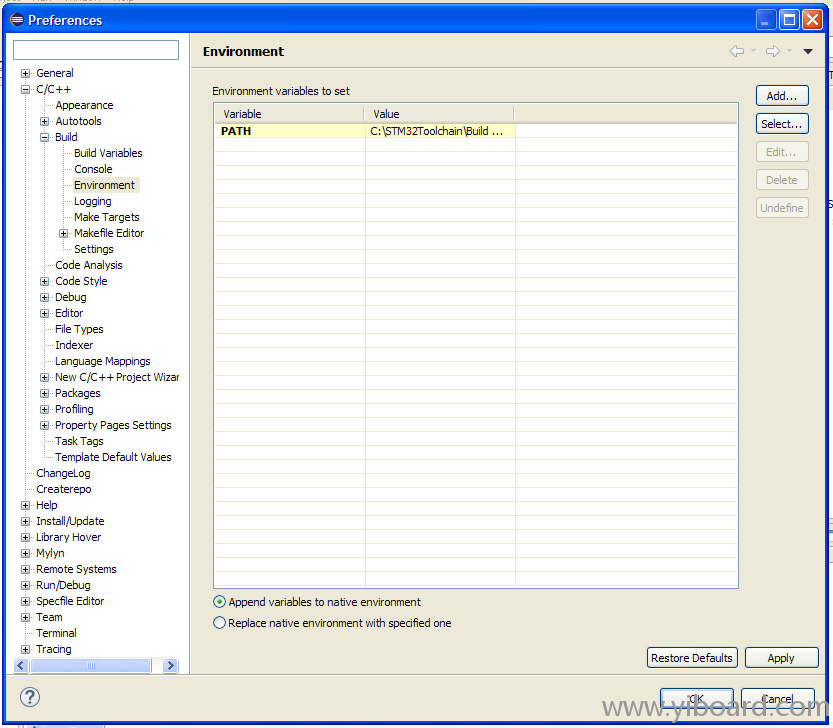Click the Eclipse Preferences title bar icon
Image resolution: width=833 pixels, height=728 pixels.
(16, 19)
